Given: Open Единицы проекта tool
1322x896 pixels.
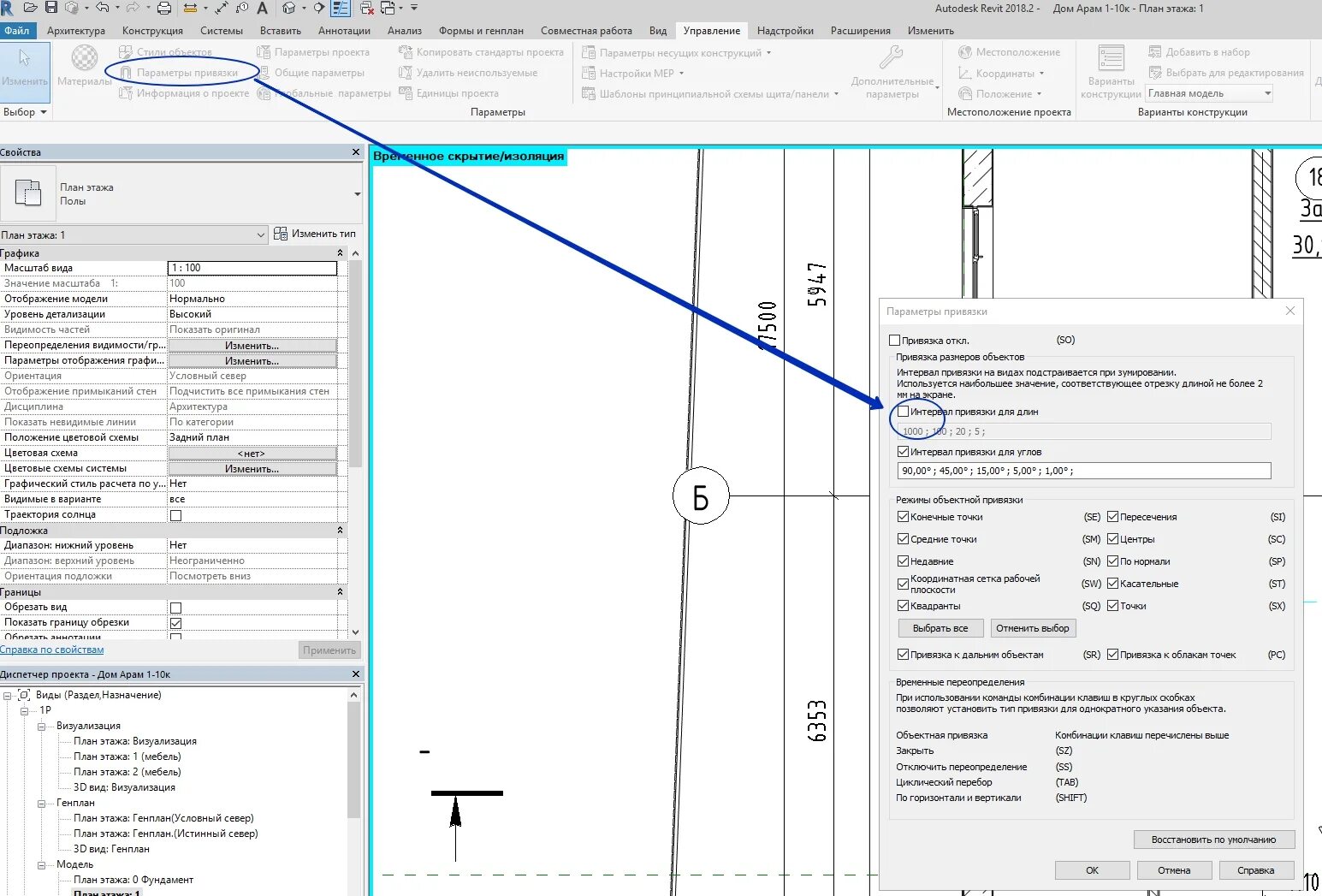Looking at the screenshot, I should click(448, 93).
